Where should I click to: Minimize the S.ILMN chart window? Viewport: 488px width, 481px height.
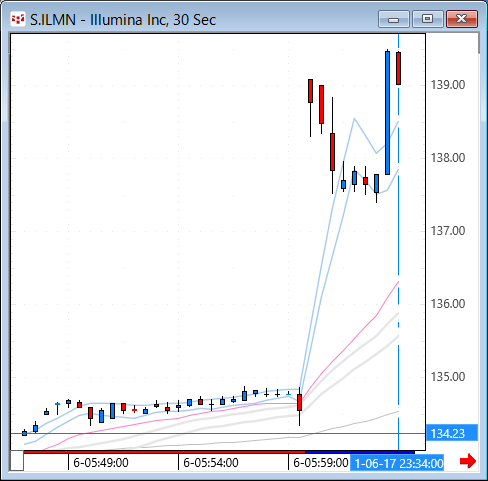coord(394,19)
